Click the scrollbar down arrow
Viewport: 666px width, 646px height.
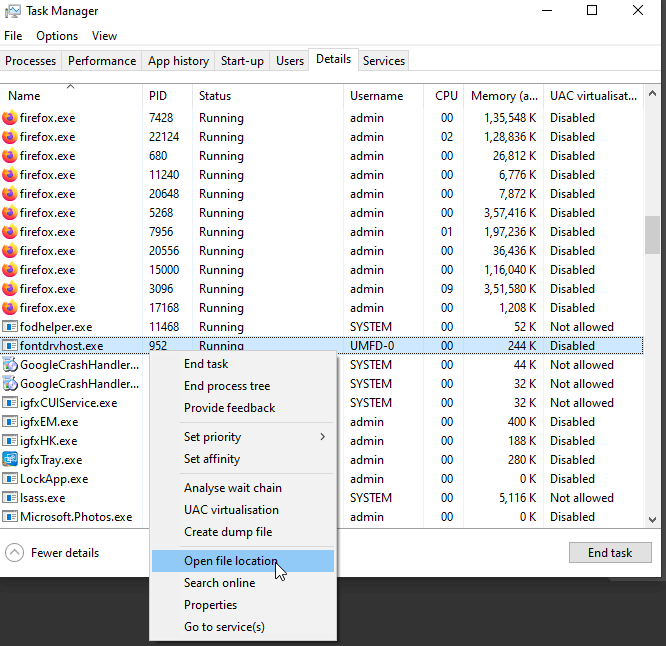click(x=652, y=519)
